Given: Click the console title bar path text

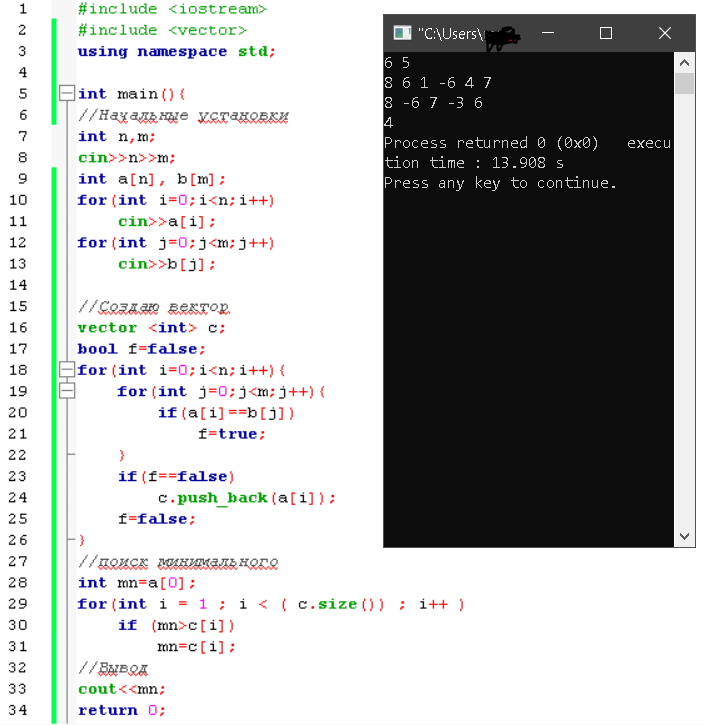Looking at the screenshot, I should [x=450, y=34].
